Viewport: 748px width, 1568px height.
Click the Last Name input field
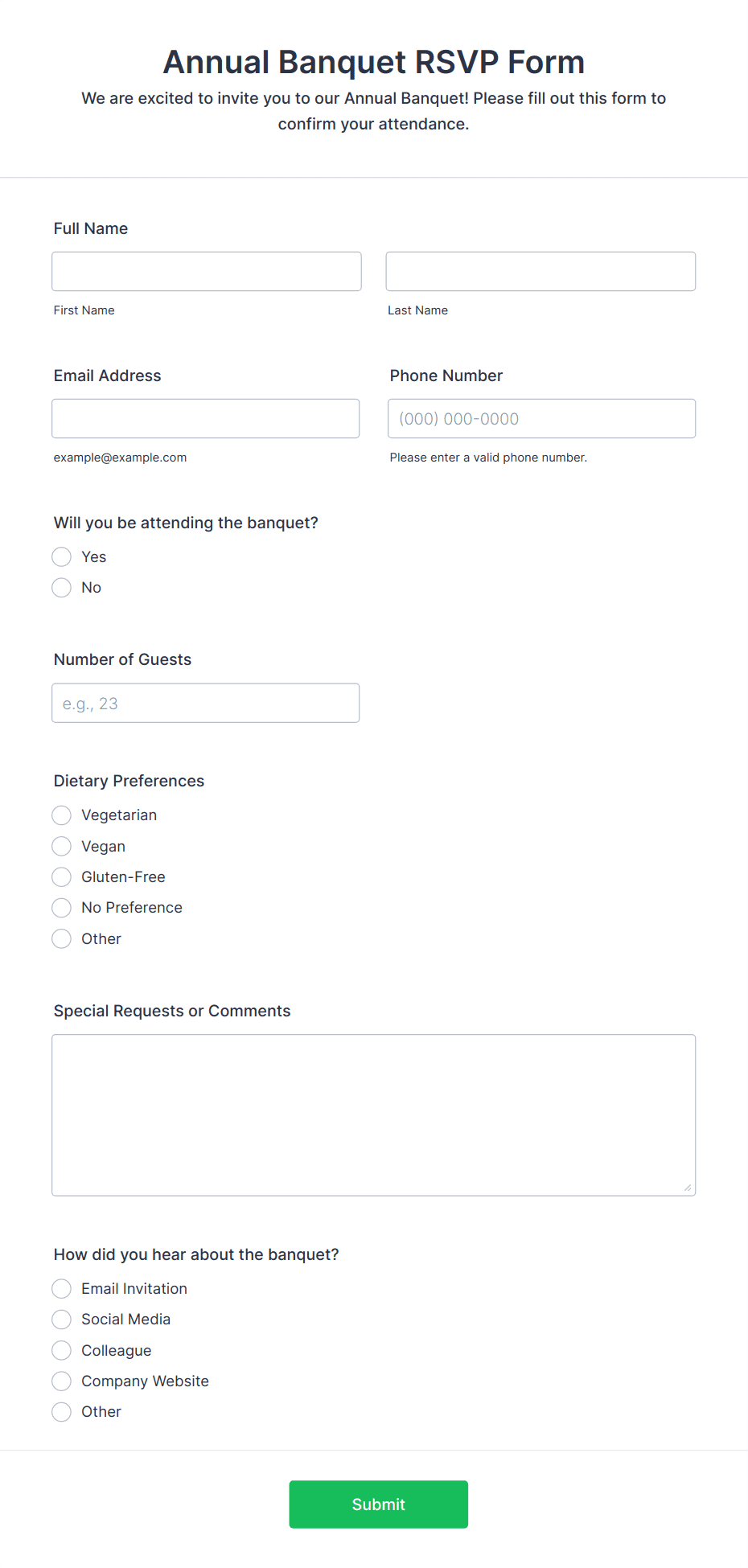540,271
